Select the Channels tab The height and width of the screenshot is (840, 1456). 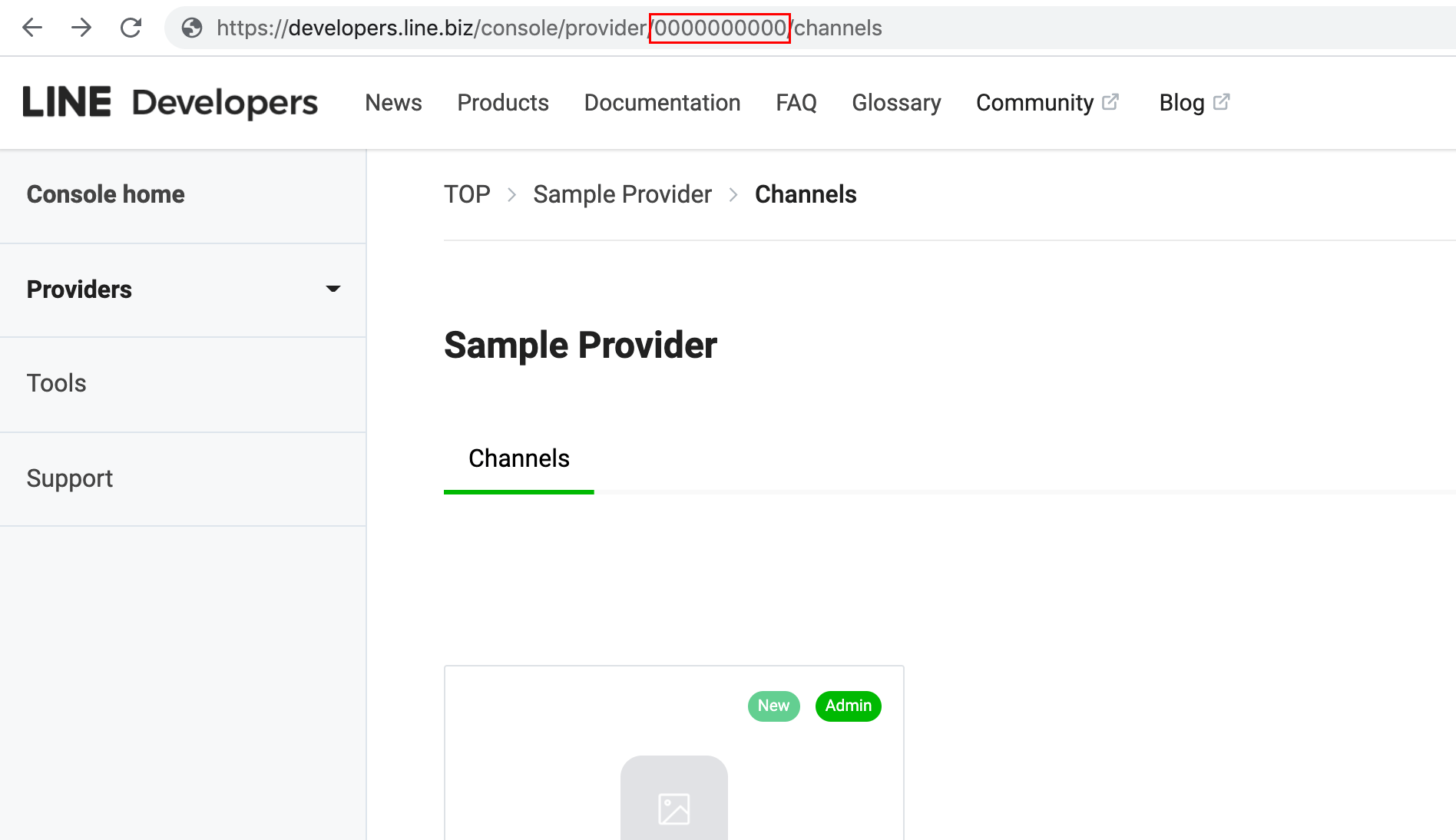(519, 459)
